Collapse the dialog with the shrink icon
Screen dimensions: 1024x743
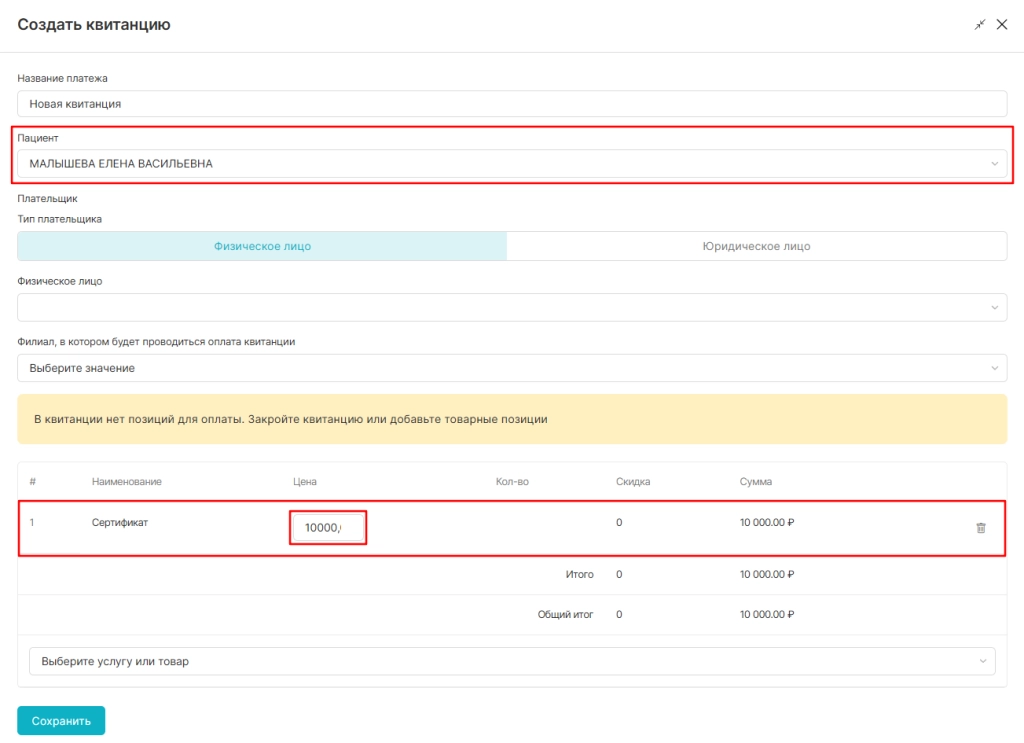[980, 25]
